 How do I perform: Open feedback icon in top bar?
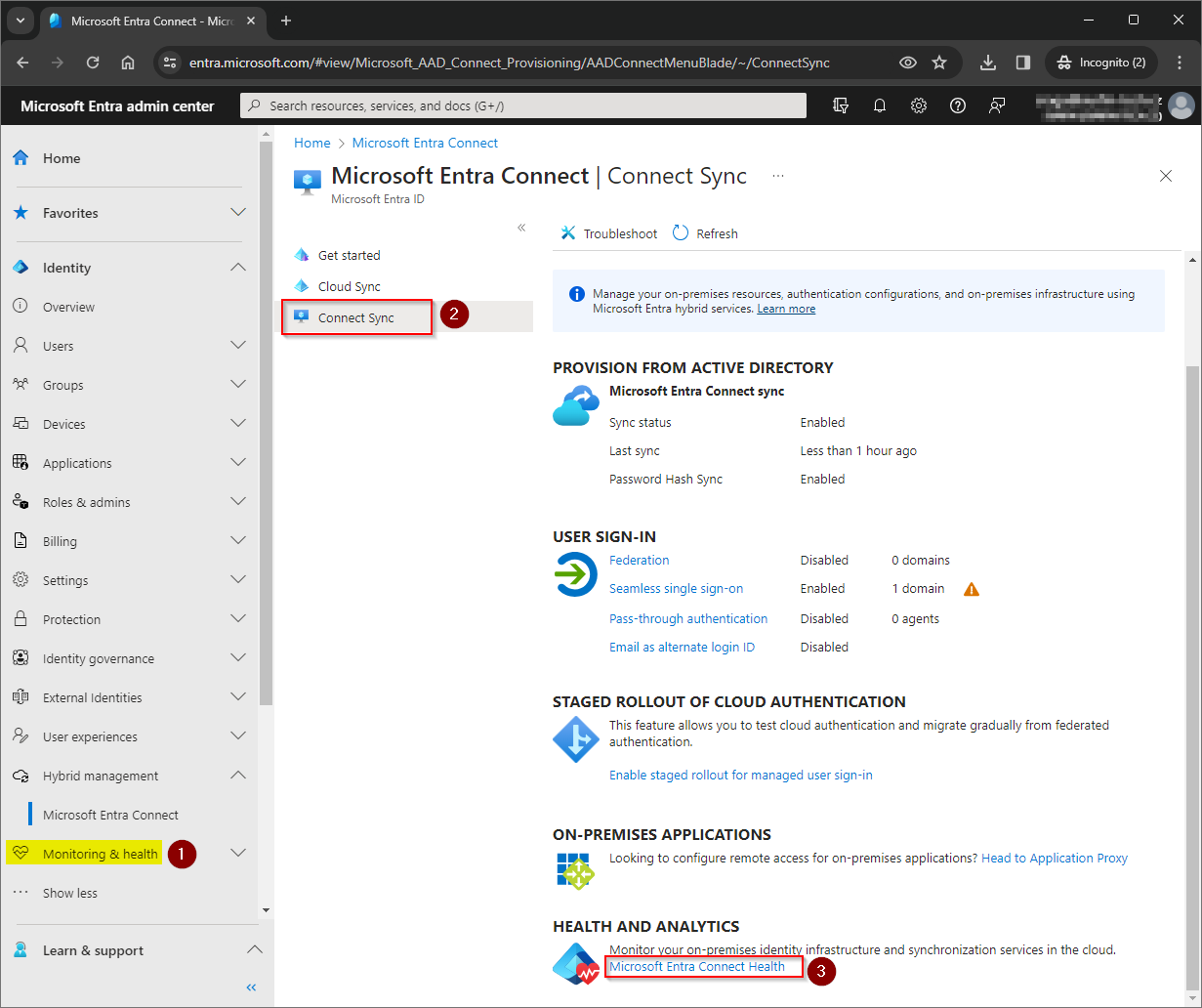997,105
